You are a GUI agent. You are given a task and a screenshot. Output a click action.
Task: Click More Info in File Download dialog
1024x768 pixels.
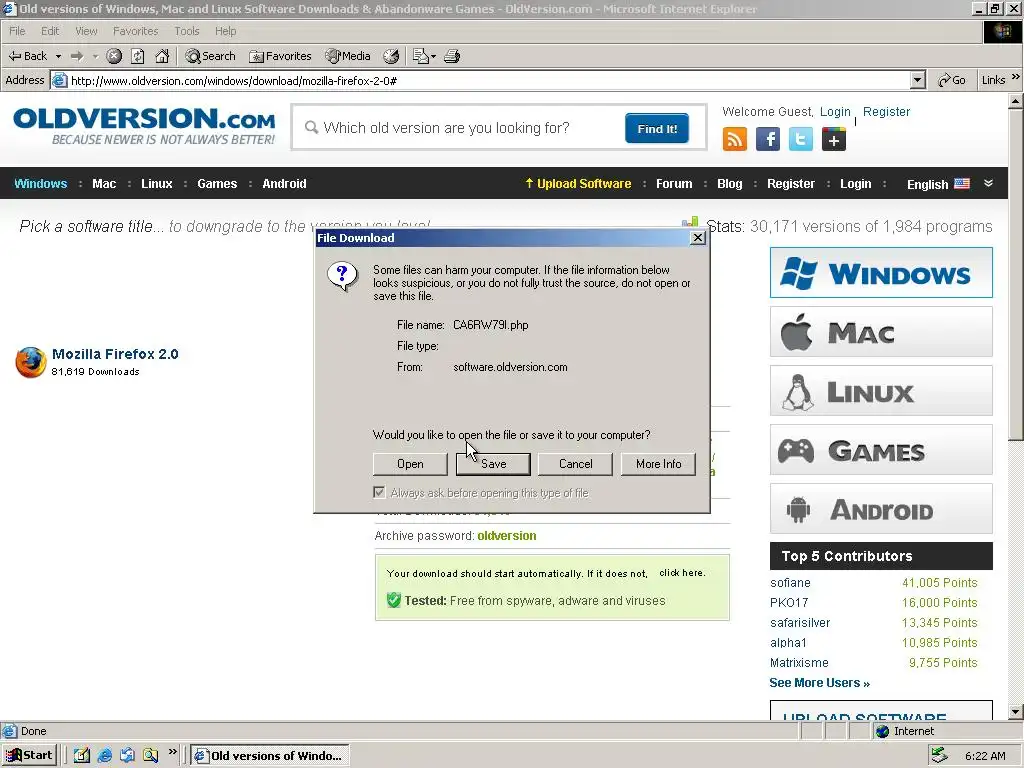[x=658, y=464]
